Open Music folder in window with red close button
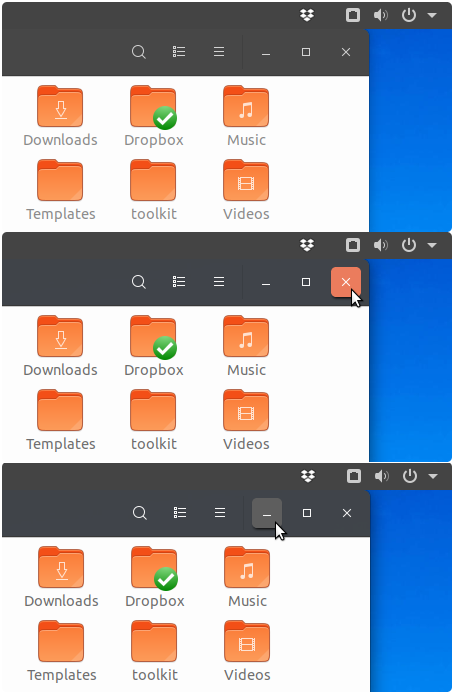452x692 pixels. click(246, 337)
